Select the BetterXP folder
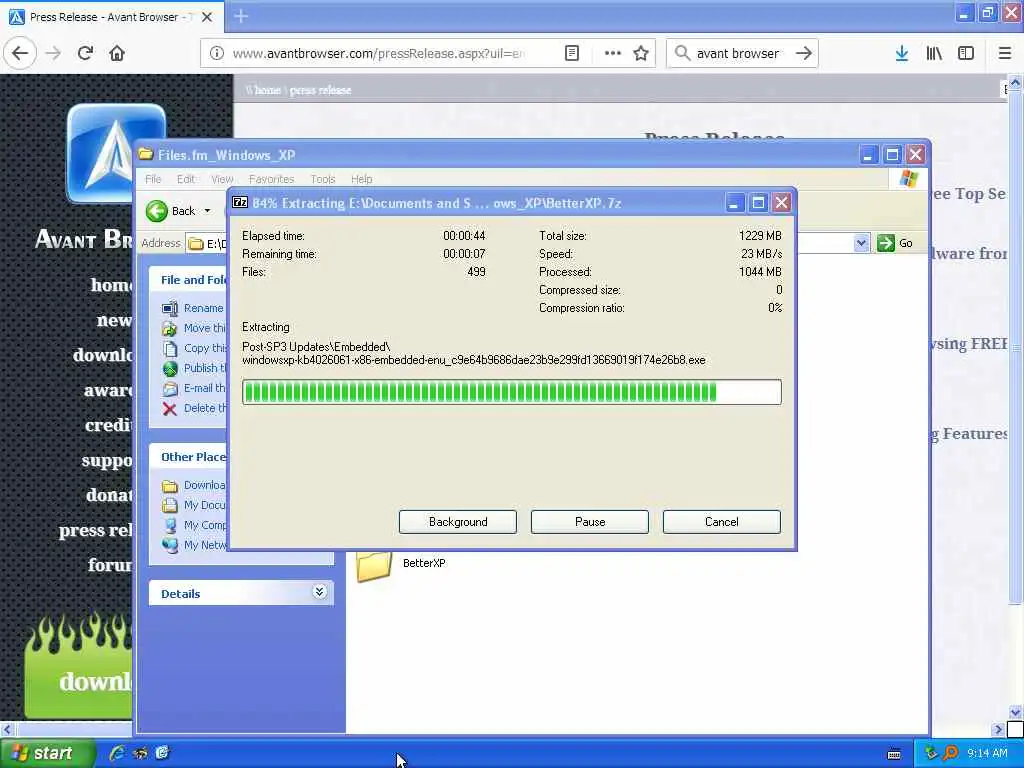The height and width of the screenshot is (768, 1024). 401,564
